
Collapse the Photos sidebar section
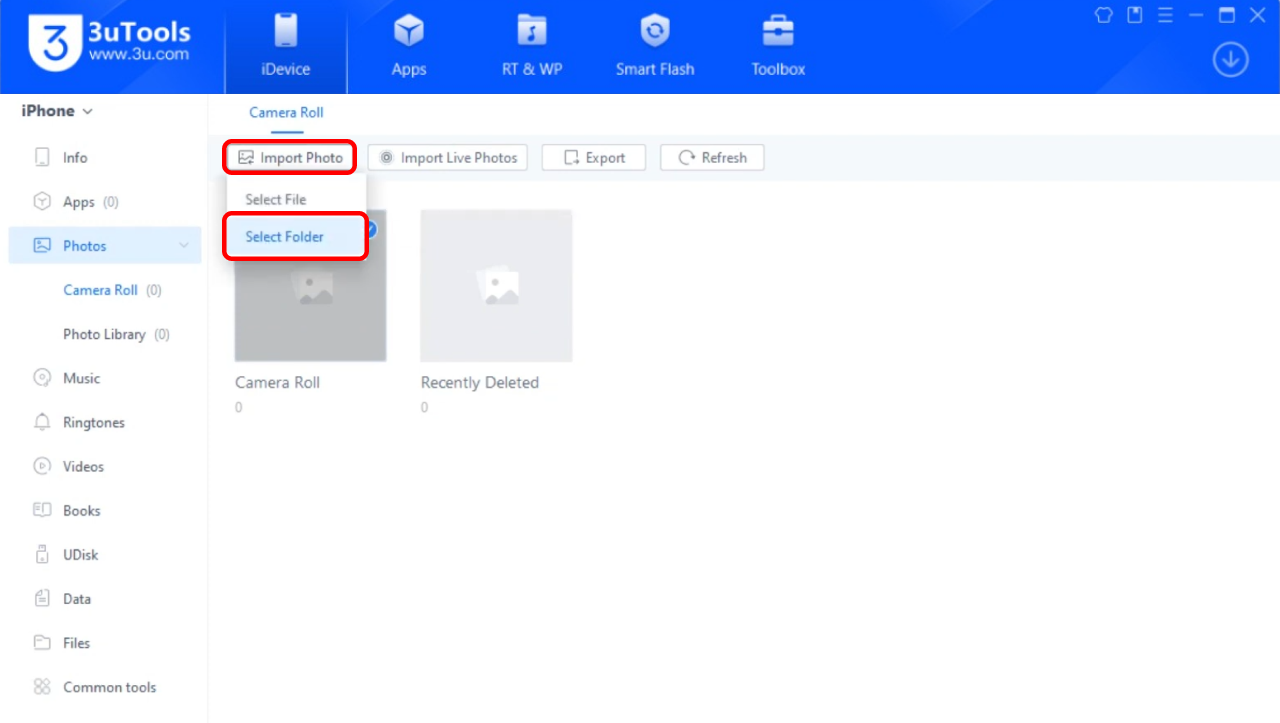(184, 246)
